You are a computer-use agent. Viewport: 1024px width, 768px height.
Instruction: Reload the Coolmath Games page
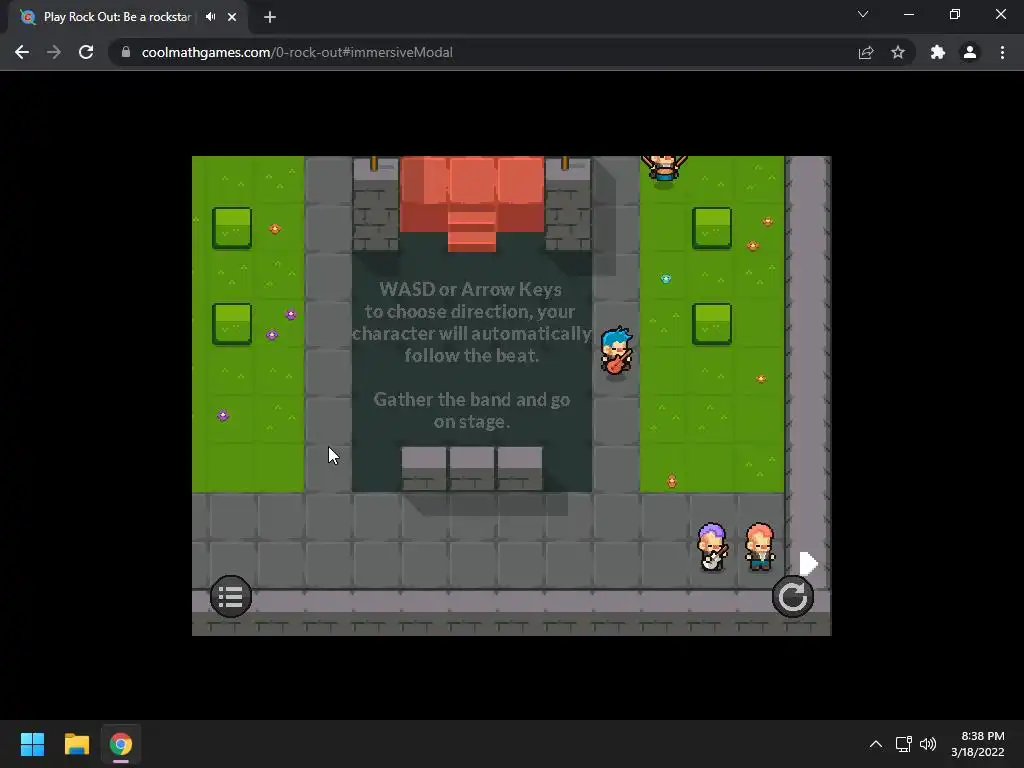coord(86,52)
